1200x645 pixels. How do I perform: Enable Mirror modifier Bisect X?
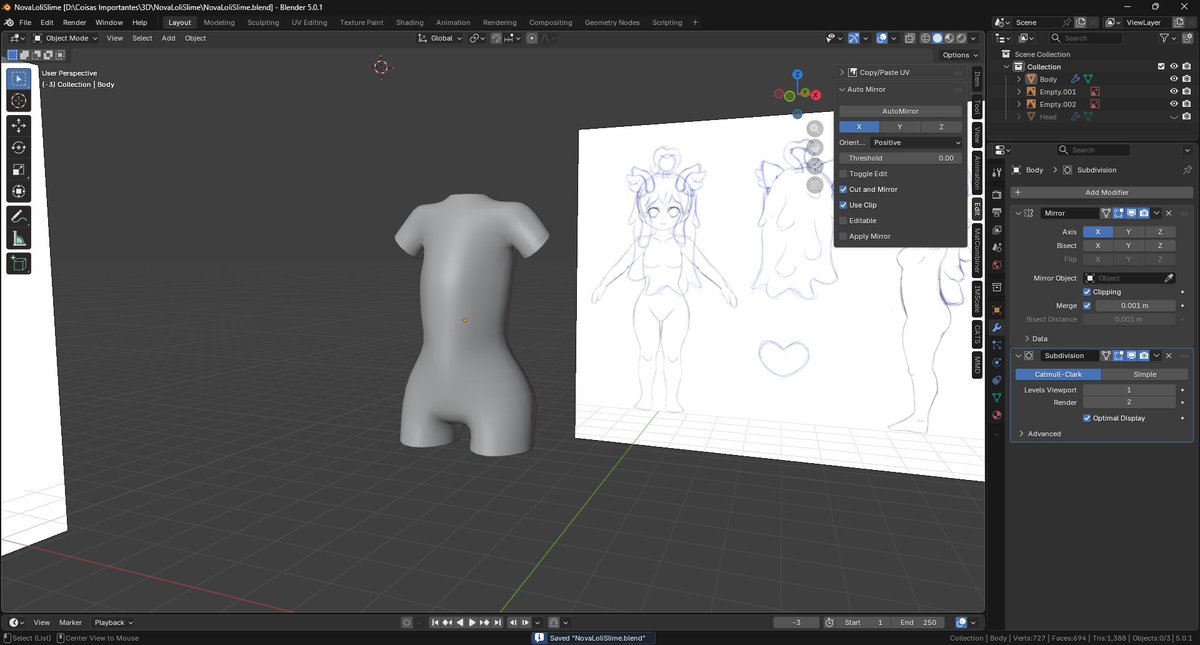1097,245
